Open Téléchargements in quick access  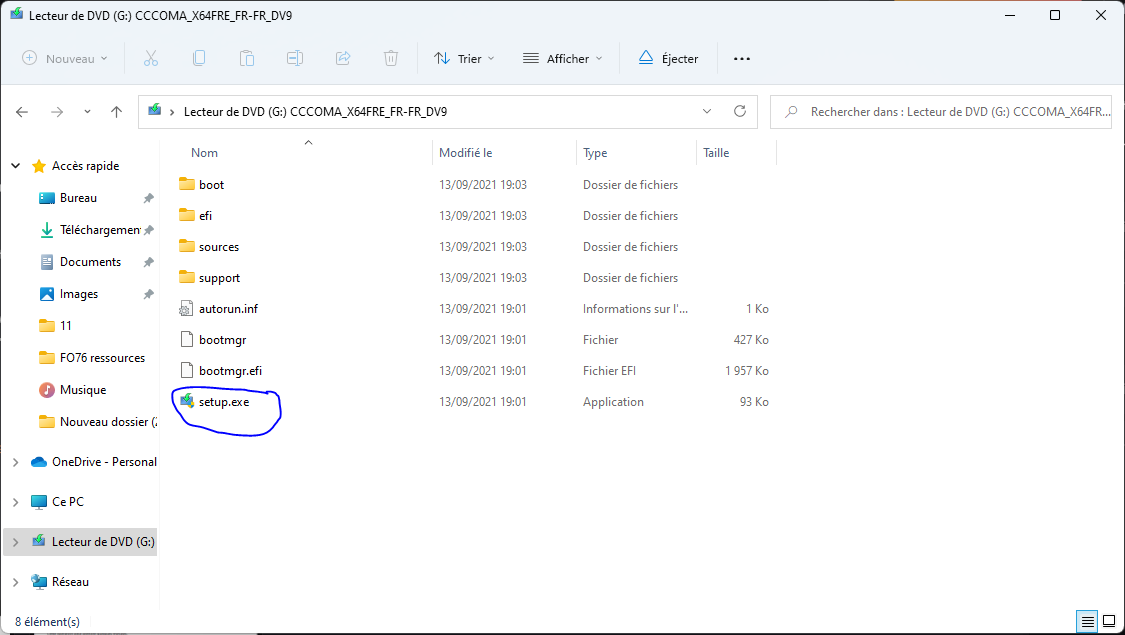click(x=100, y=230)
